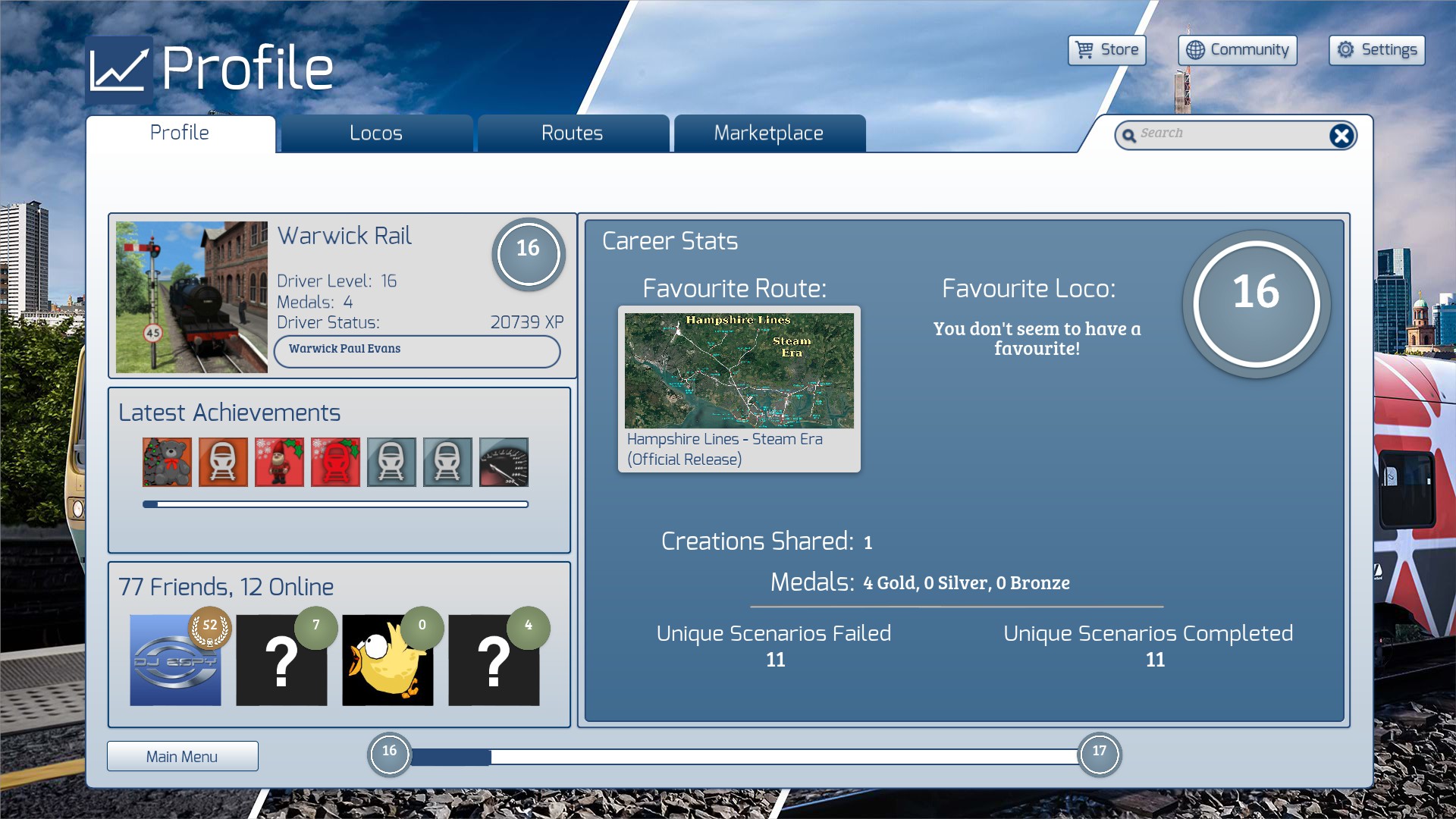Open Settings
Image resolution: width=1456 pixels, height=819 pixels.
[1376, 50]
